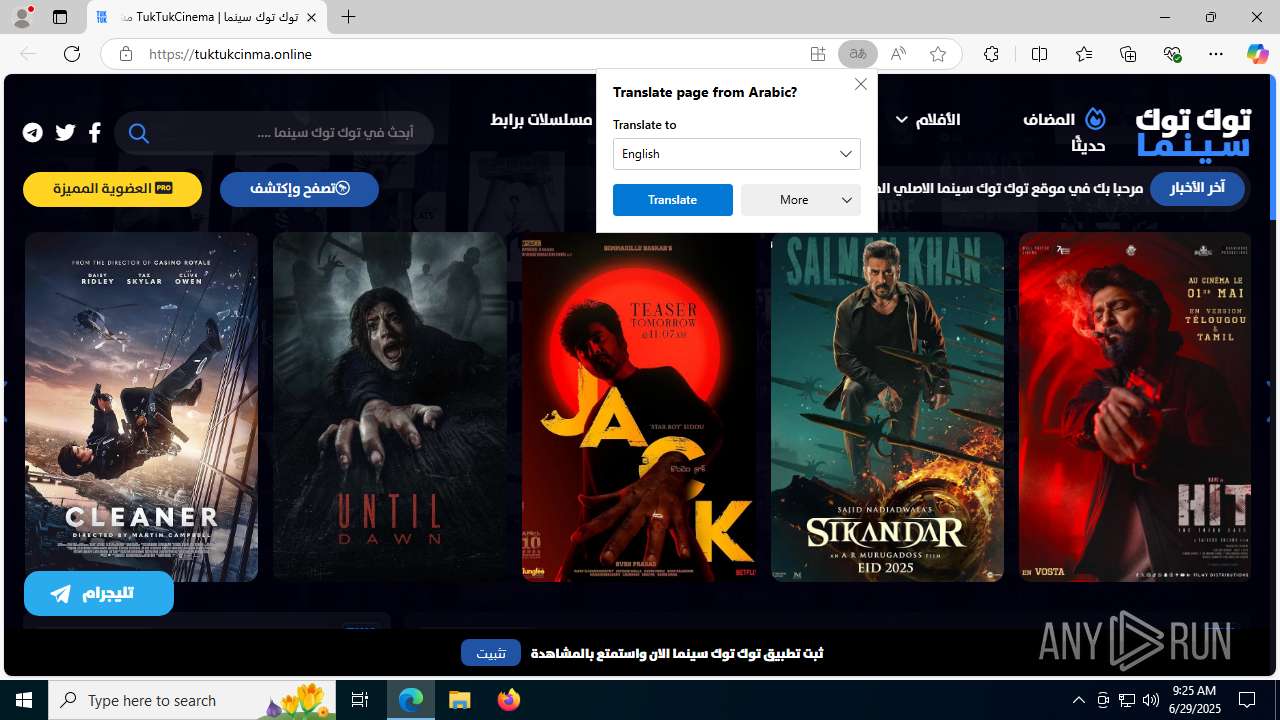Open a new tab with plus button
The height and width of the screenshot is (720, 1280).
click(x=348, y=17)
